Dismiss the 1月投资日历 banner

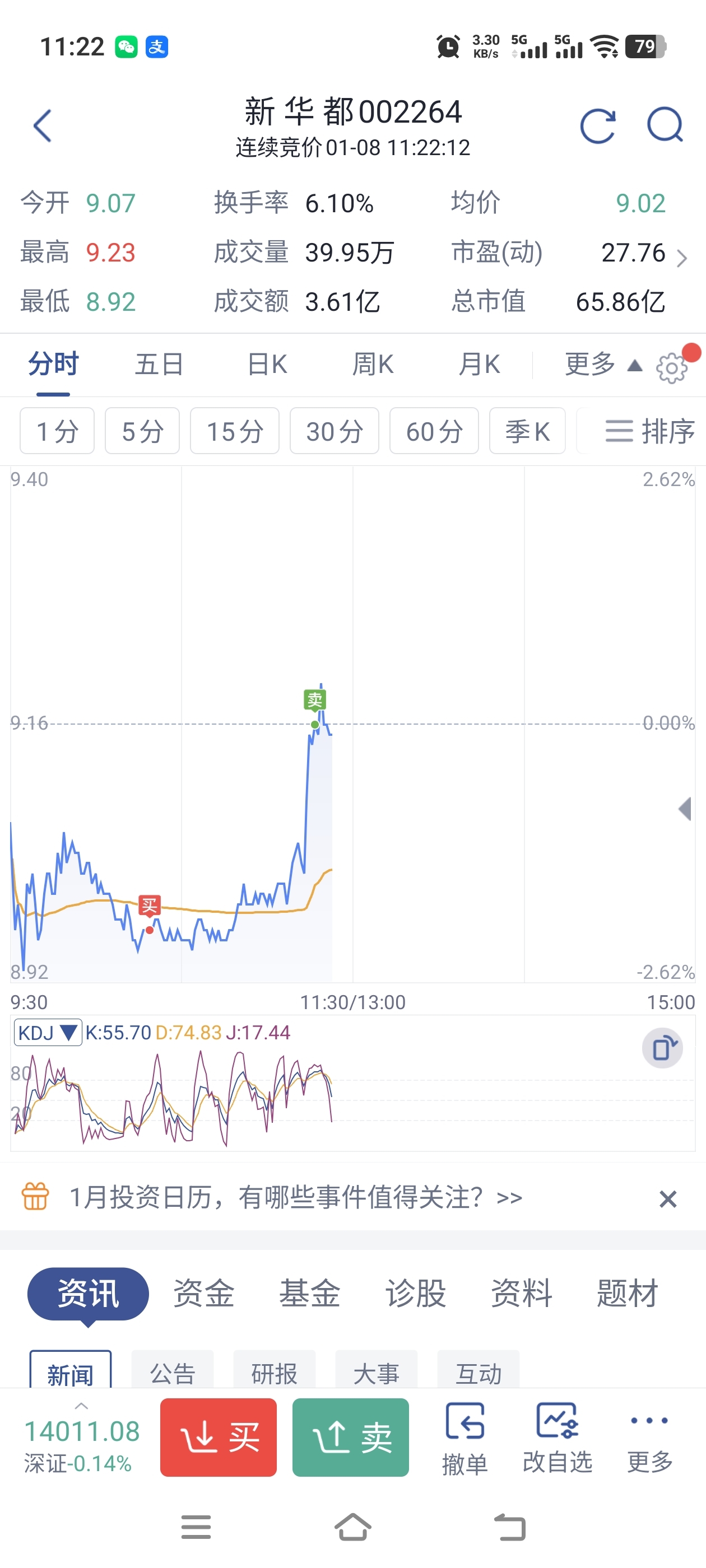[668, 1198]
